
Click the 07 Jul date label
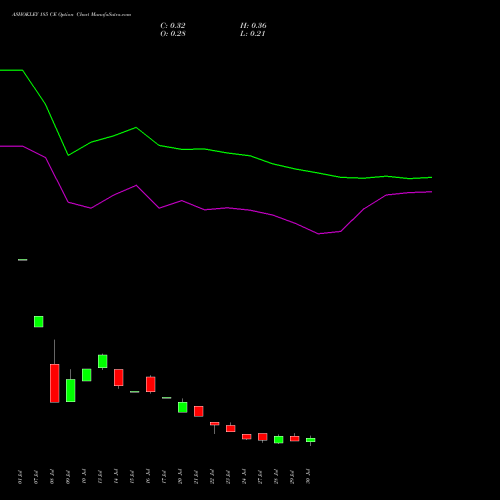36,477
